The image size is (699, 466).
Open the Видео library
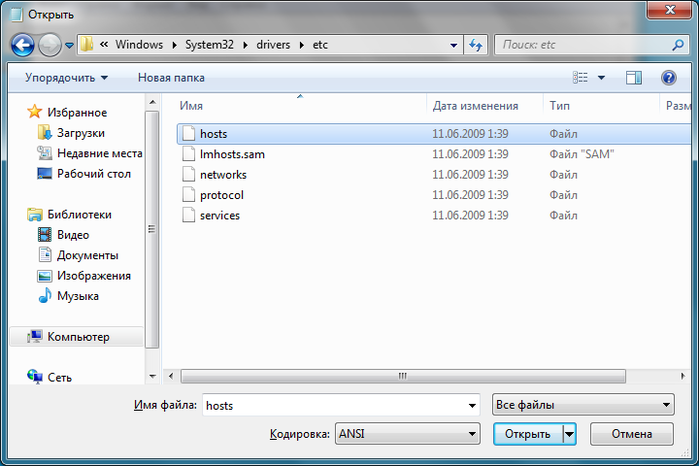73,235
